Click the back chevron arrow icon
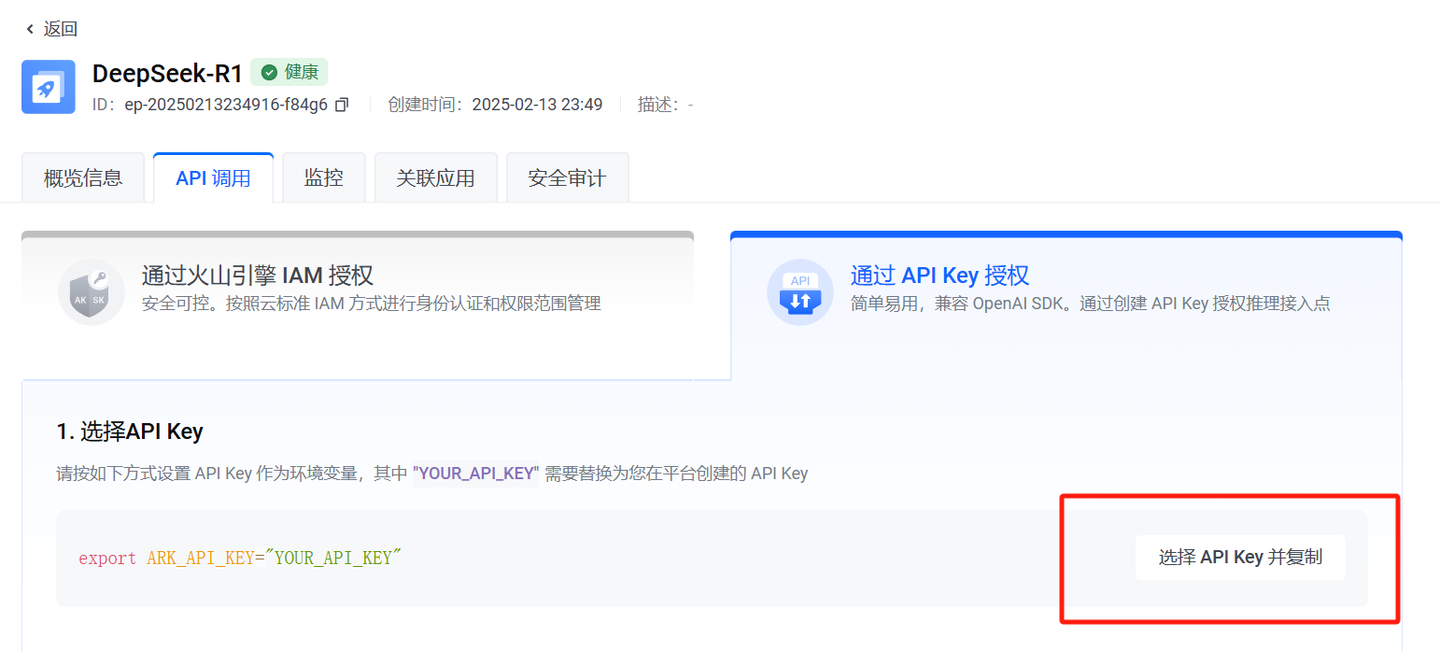 [x=30, y=29]
